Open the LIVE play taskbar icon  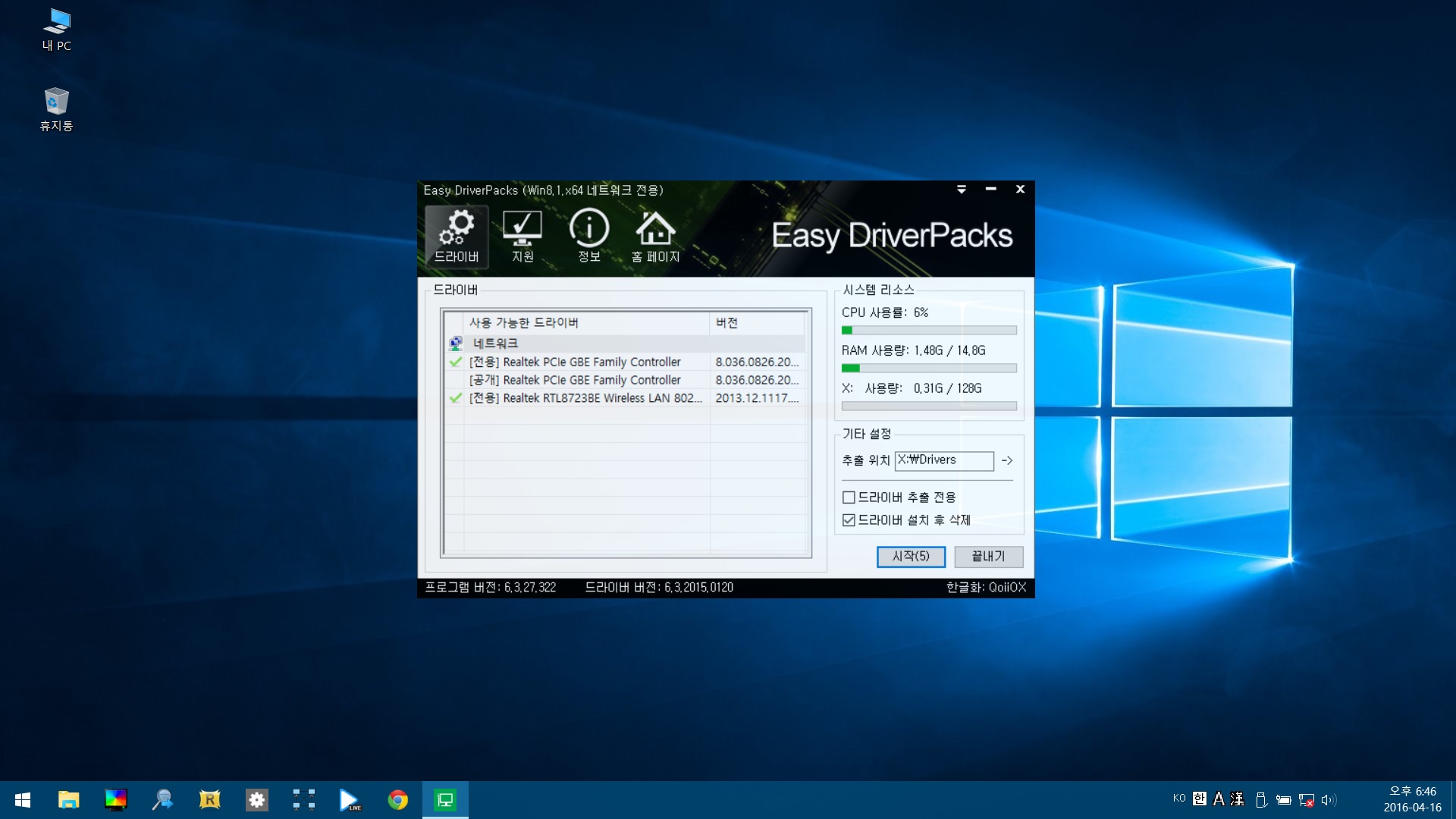(x=350, y=800)
